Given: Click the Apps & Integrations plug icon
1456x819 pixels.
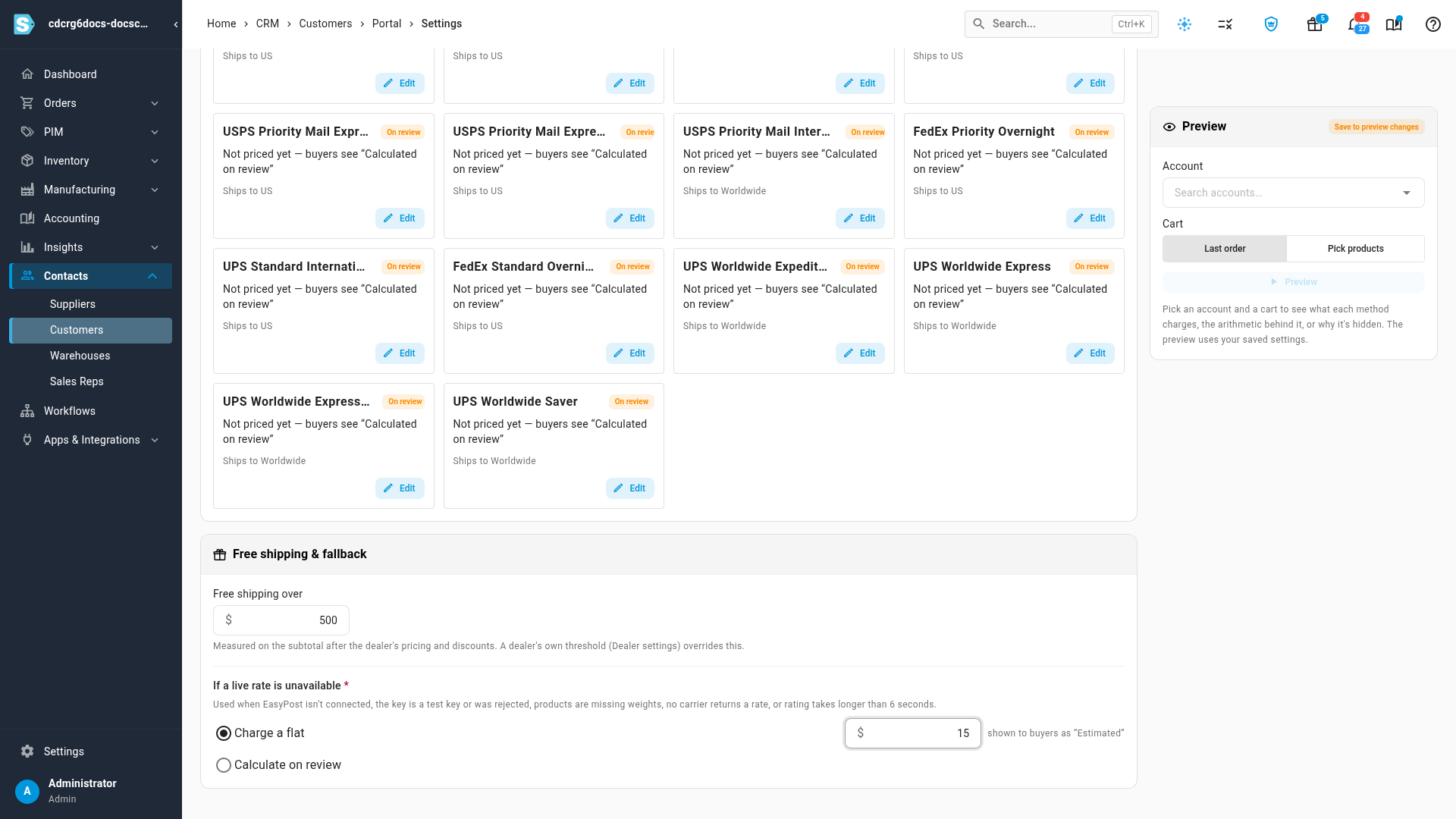Looking at the screenshot, I should (x=27, y=440).
